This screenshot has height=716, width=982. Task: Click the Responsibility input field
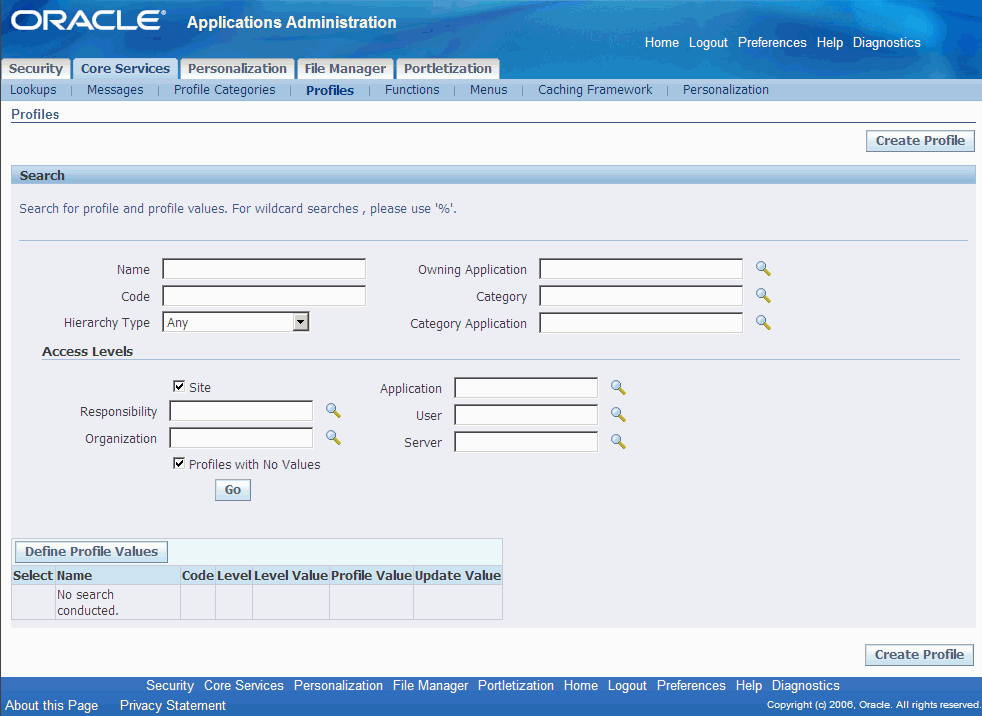click(241, 411)
